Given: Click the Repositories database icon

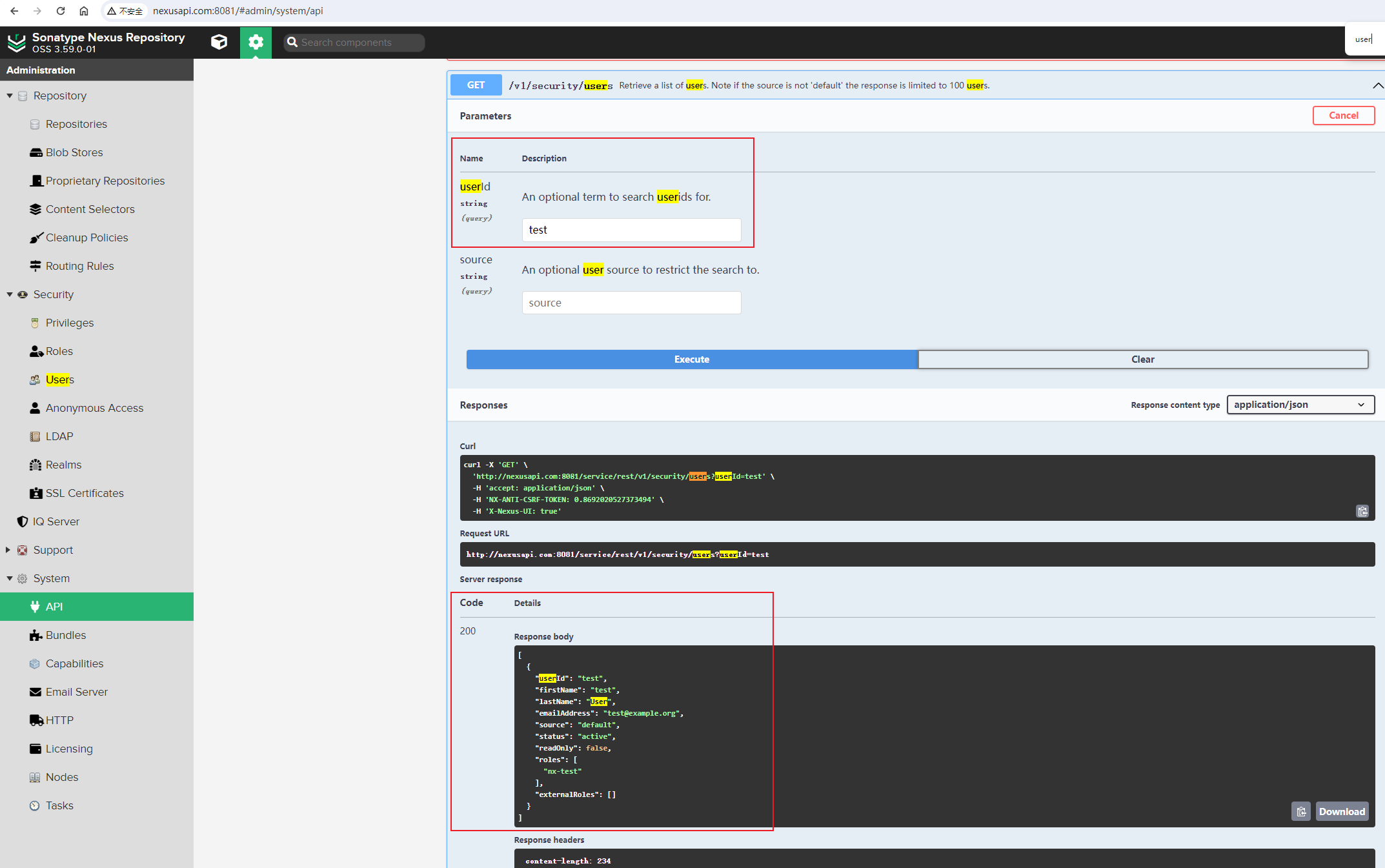Looking at the screenshot, I should (35, 124).
